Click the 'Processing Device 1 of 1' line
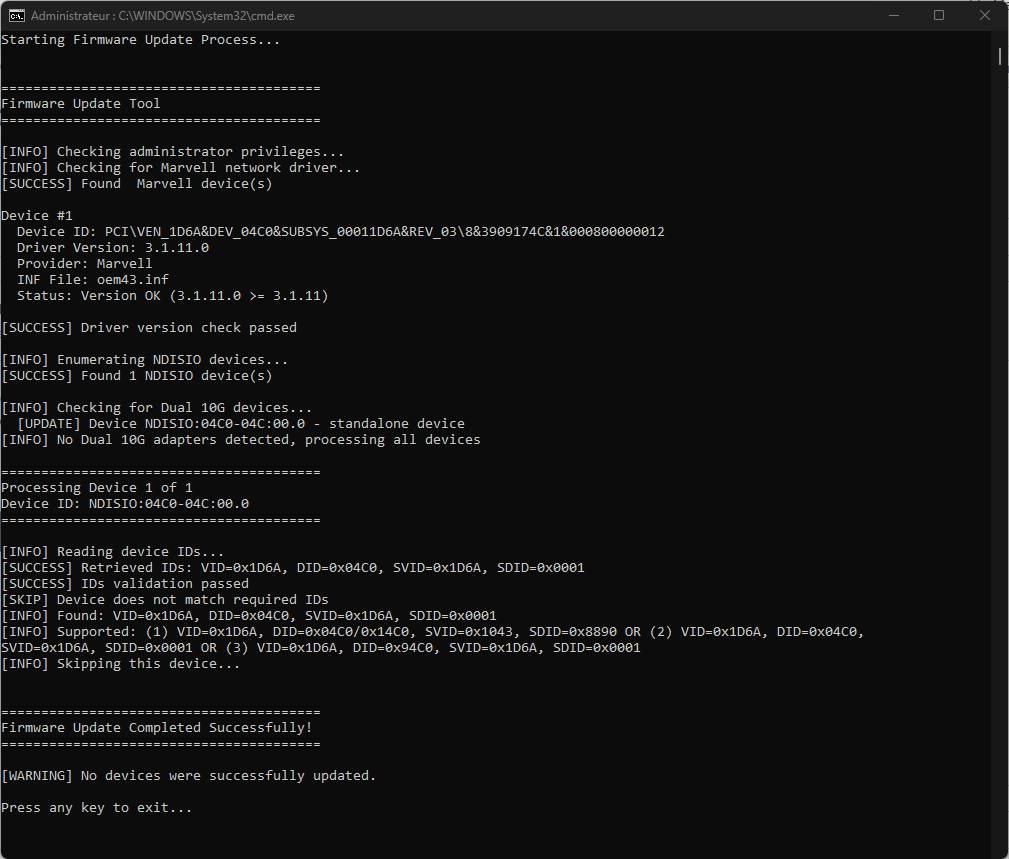This screenshot has width=1009, height=859. tap(96, 487)
